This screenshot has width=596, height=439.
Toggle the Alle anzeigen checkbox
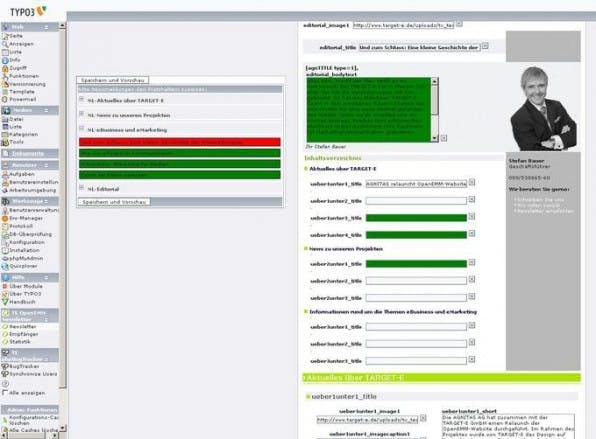coord(5,393)
